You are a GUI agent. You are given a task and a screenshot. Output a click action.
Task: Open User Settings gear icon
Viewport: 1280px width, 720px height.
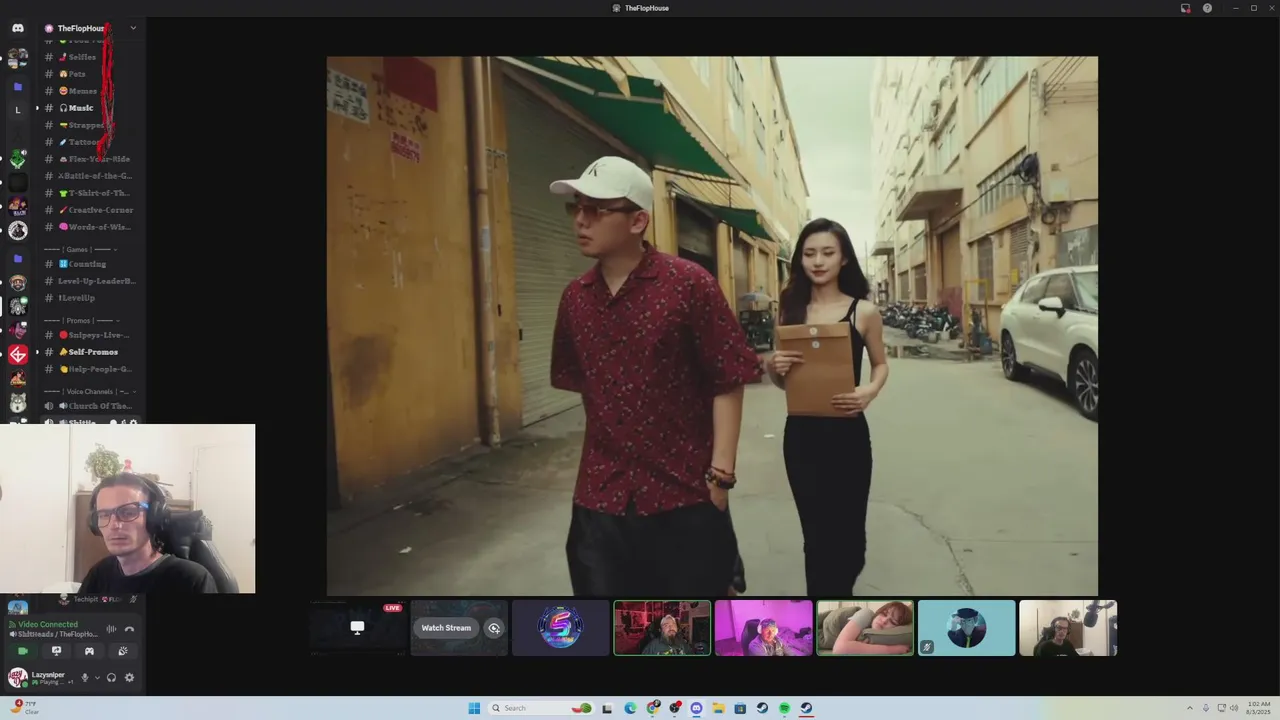click(x=129, y=677)
